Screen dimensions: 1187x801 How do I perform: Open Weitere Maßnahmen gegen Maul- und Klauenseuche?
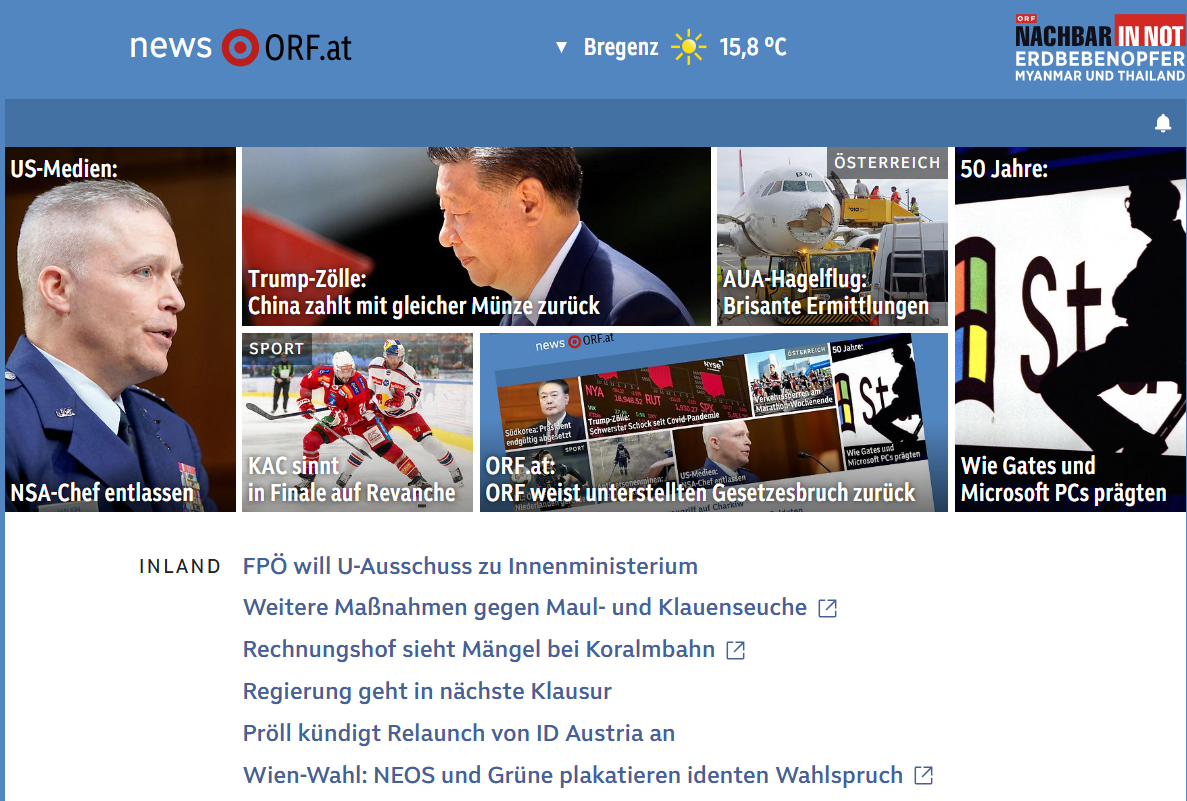(525, 608)
